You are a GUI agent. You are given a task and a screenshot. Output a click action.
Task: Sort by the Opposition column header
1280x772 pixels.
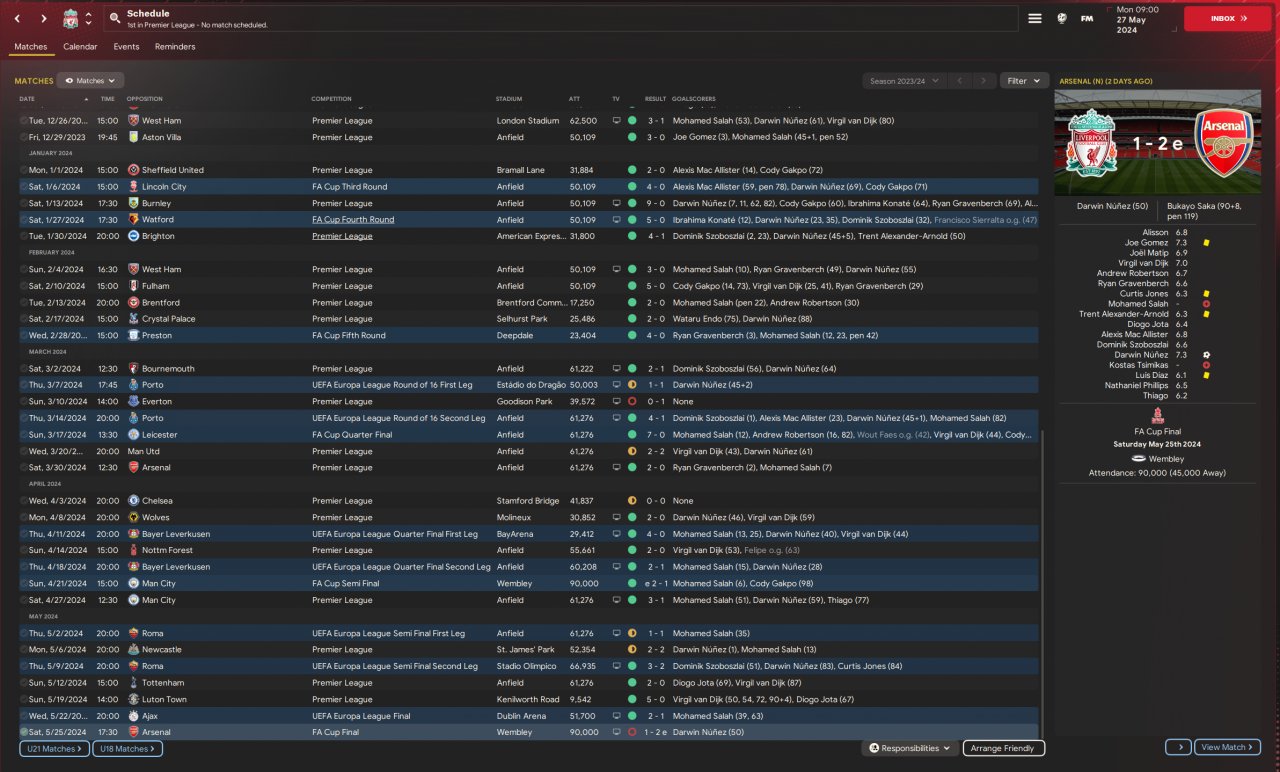(145, 99)
